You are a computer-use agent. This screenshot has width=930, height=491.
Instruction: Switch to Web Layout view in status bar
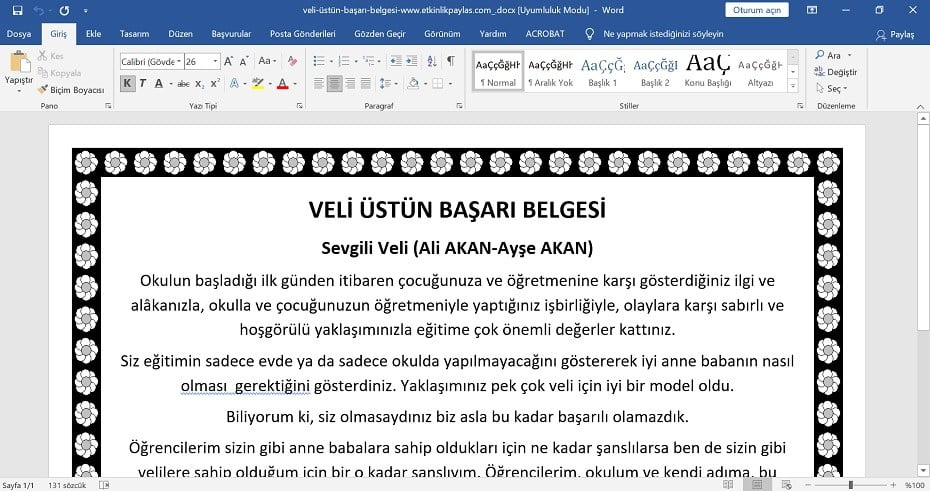click(x=786, y=485)
